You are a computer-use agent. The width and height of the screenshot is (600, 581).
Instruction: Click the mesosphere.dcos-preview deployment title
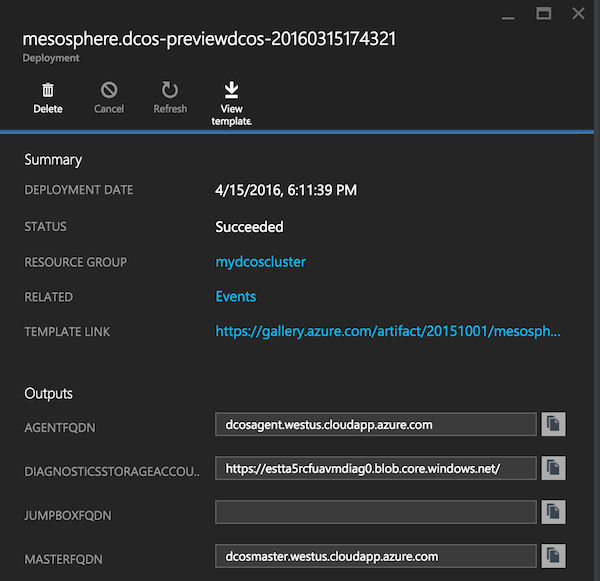pos(209,39)
